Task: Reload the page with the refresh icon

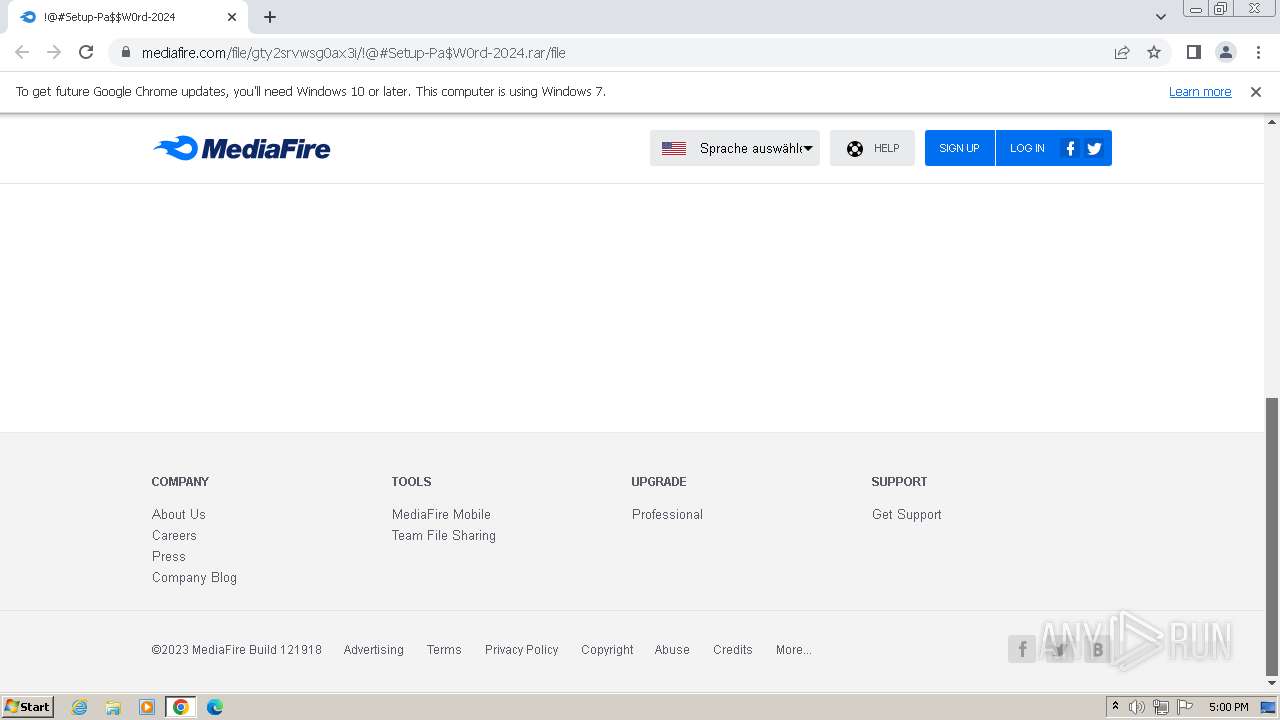Action: pos(86,52)
